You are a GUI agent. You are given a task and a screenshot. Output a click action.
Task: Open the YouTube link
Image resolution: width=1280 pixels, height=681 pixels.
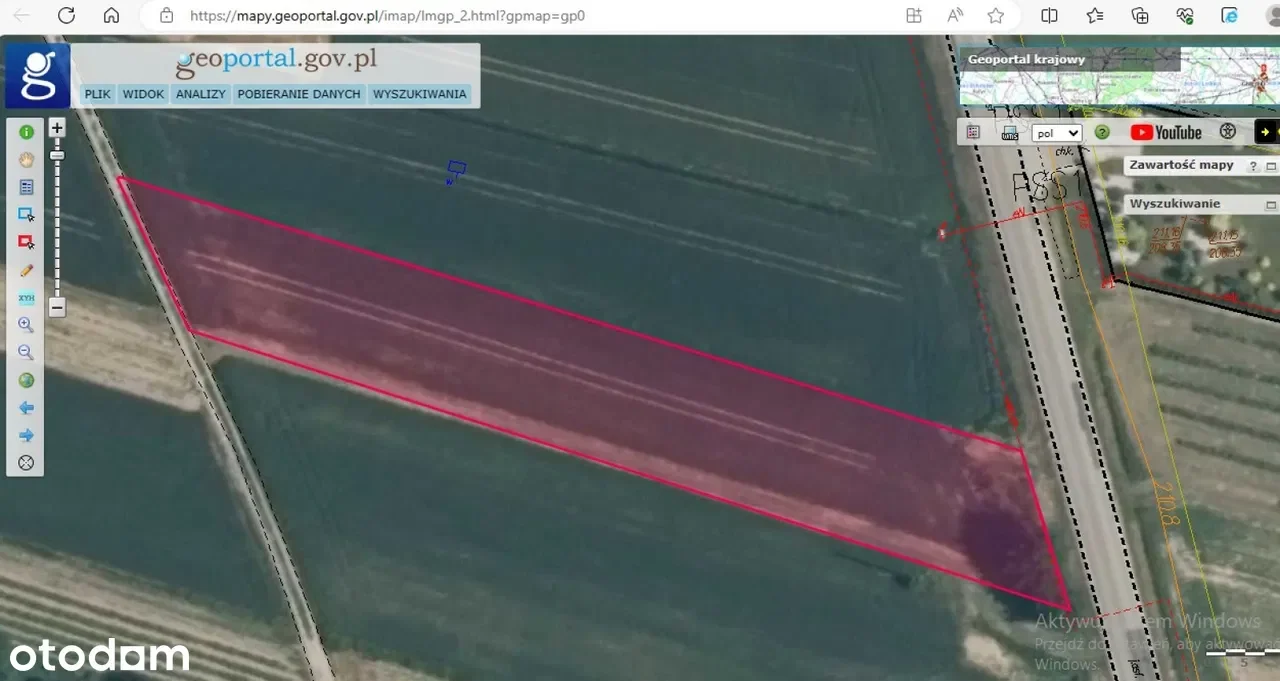[1166, 132]
